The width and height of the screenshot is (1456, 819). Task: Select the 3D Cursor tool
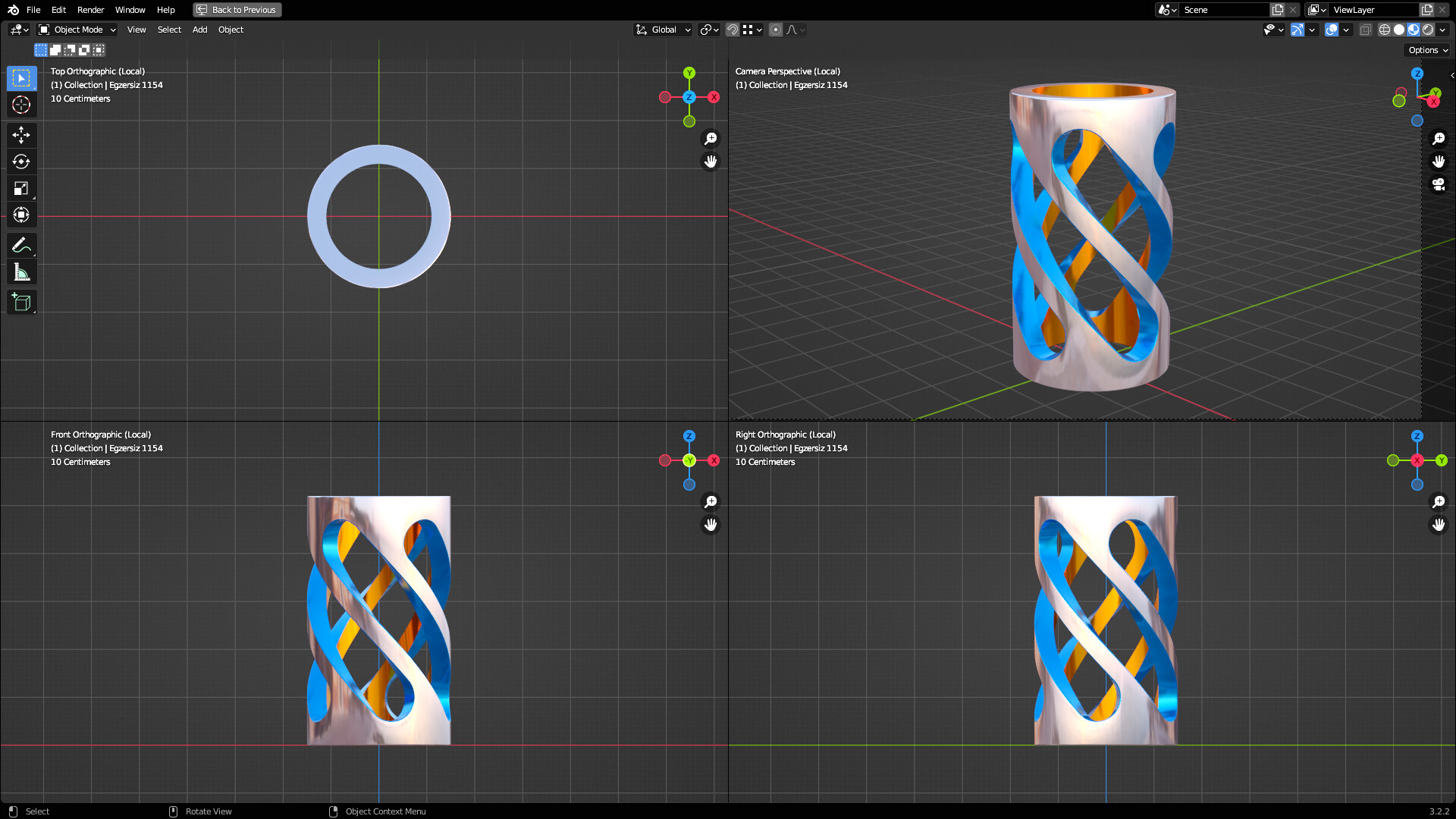[x=21, y=105]
